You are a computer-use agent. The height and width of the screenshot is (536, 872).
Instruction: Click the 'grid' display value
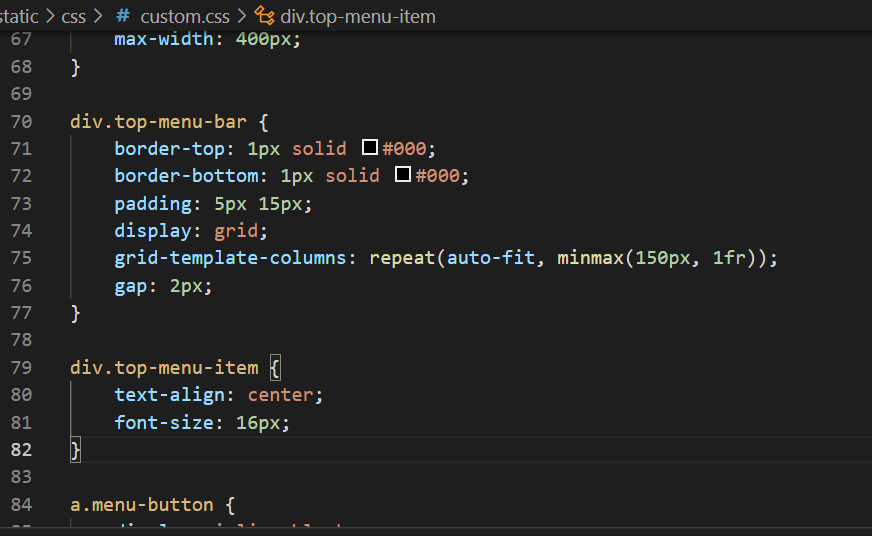(236, 231)
